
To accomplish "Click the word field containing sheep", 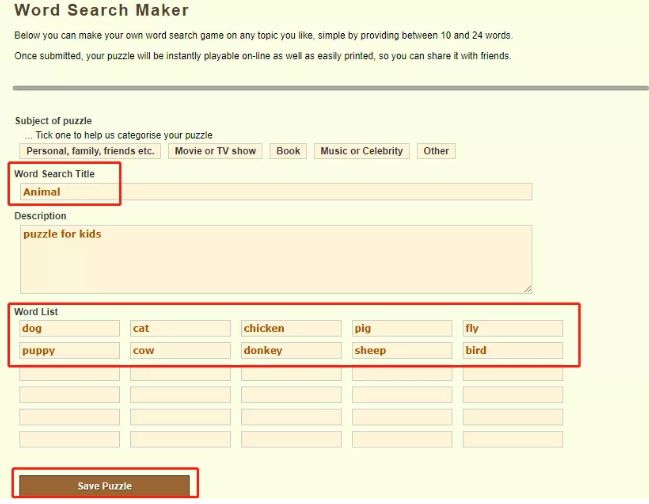I will click(402, 350).
